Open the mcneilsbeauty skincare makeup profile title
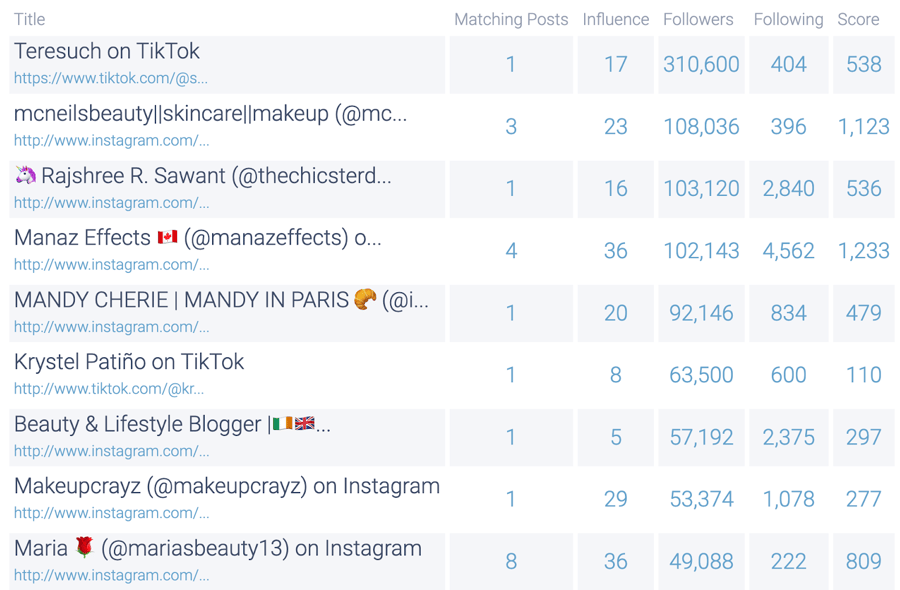Screen dimensions: 900x590 [210, 114]
